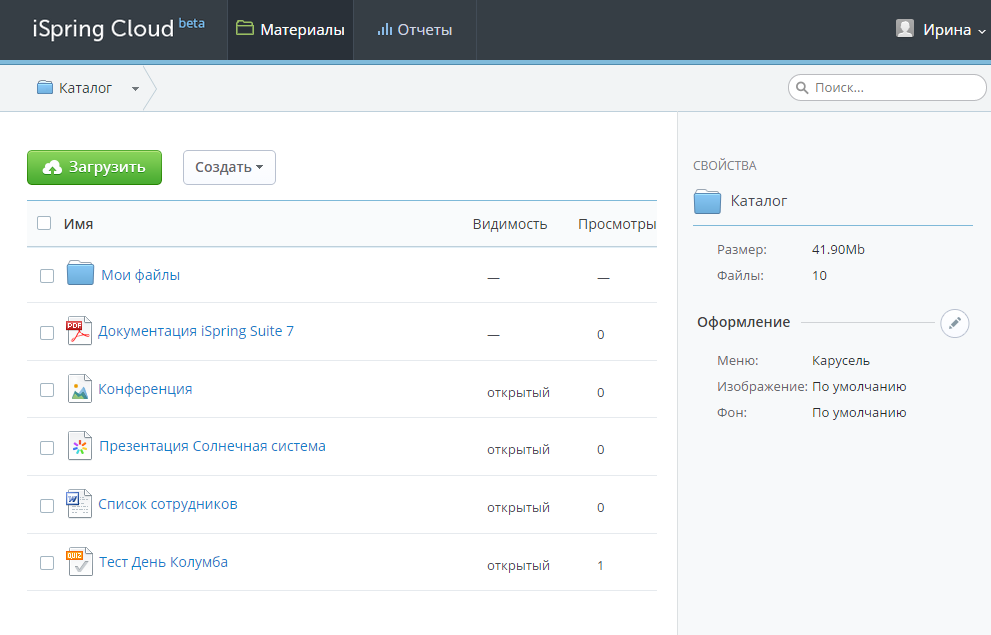Sort by the Просмотры column header

coord(617,224)
